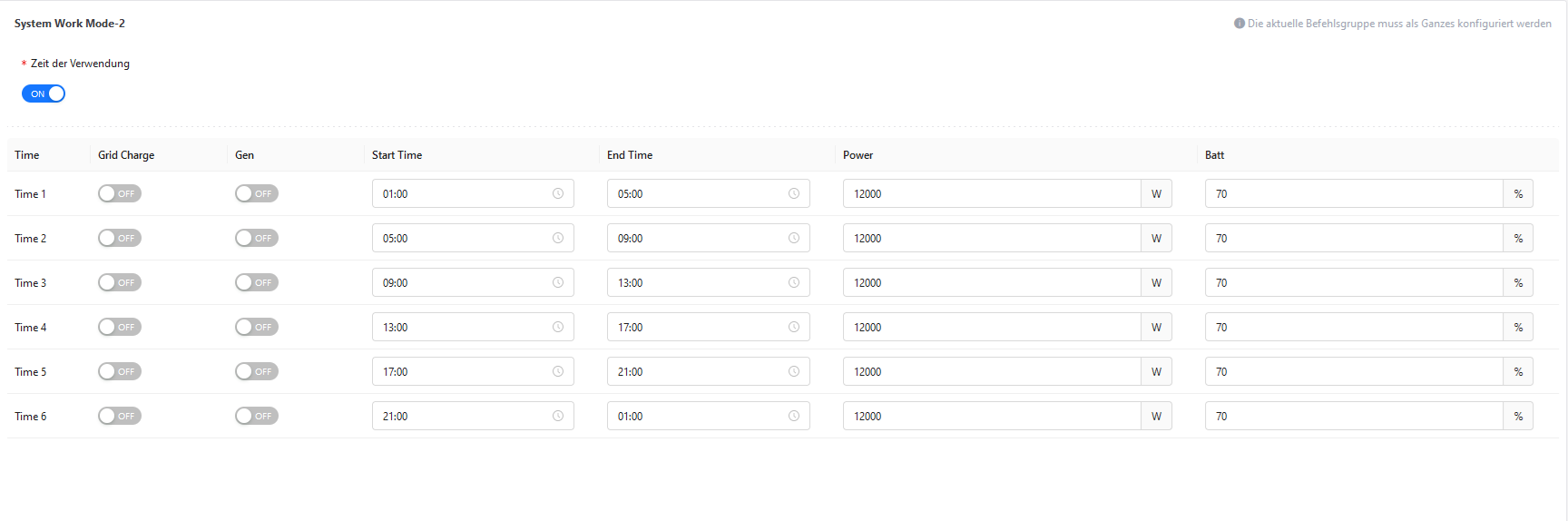Toggle Grid Charge for Time 6
Image resolution: width=1568 pixels, height=521 pixels.
point(120,416)
